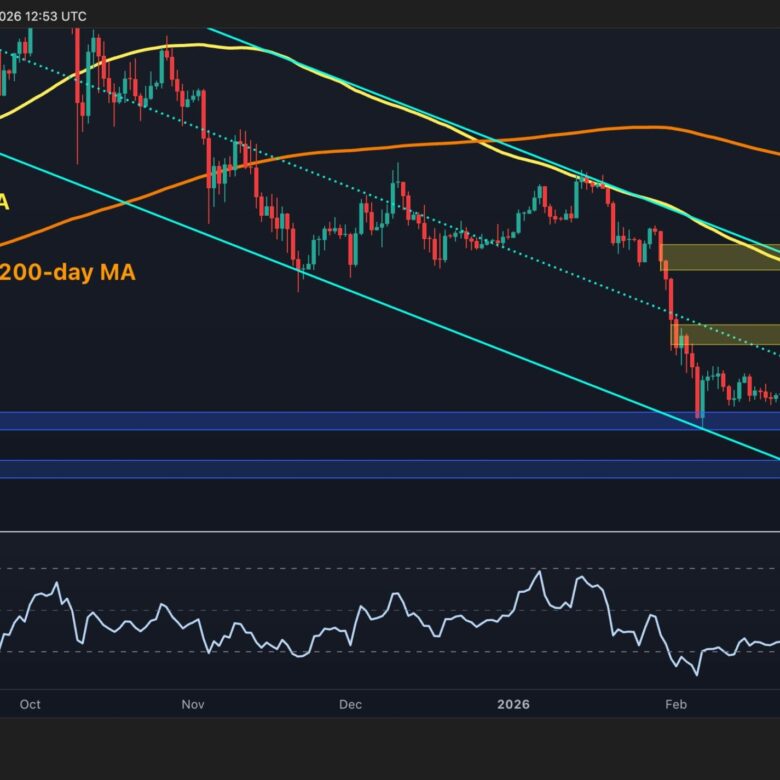Click the Nov label on time axis
Image resolution: width=780 pixels, height=780 pixels.
tap(193, 704)
